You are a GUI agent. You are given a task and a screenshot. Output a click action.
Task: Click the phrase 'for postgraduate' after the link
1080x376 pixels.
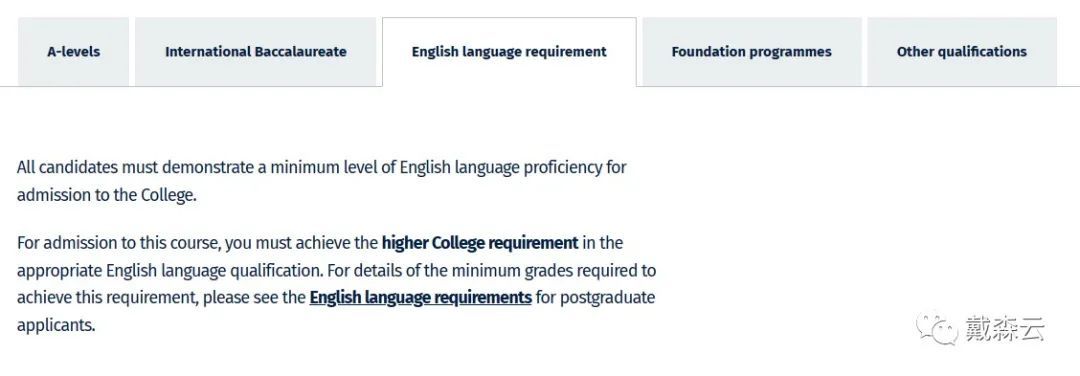(594, 297)
